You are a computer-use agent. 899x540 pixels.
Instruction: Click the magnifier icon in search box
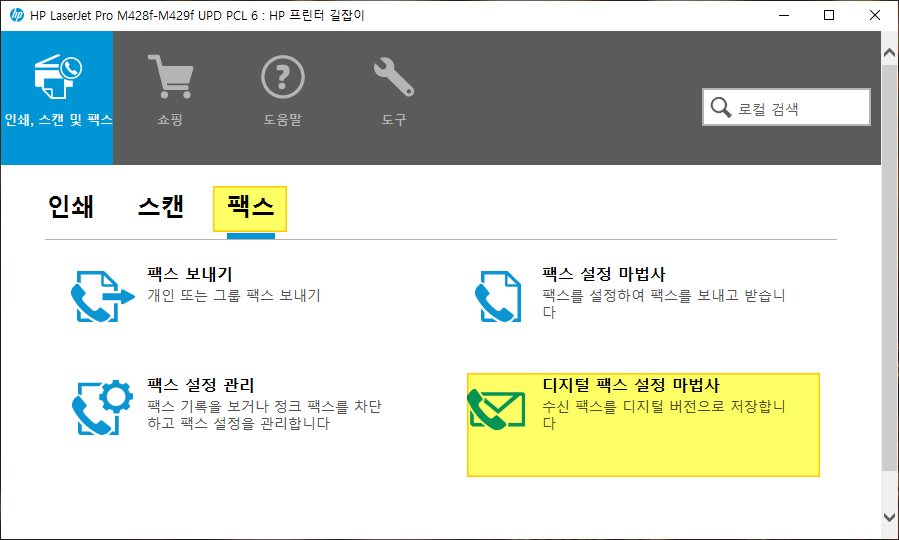click(x=721, y=107)
